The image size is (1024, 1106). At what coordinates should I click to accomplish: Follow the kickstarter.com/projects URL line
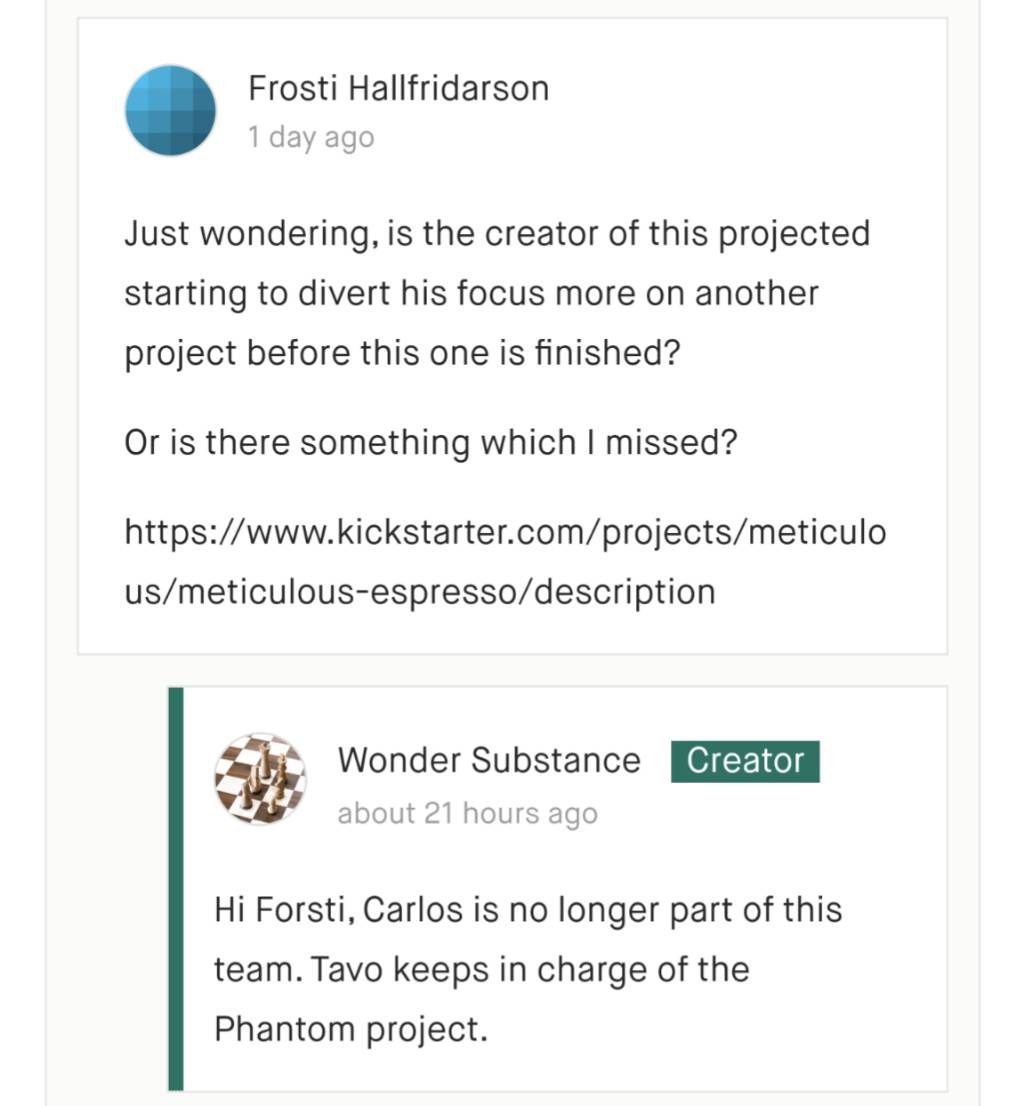505,533
